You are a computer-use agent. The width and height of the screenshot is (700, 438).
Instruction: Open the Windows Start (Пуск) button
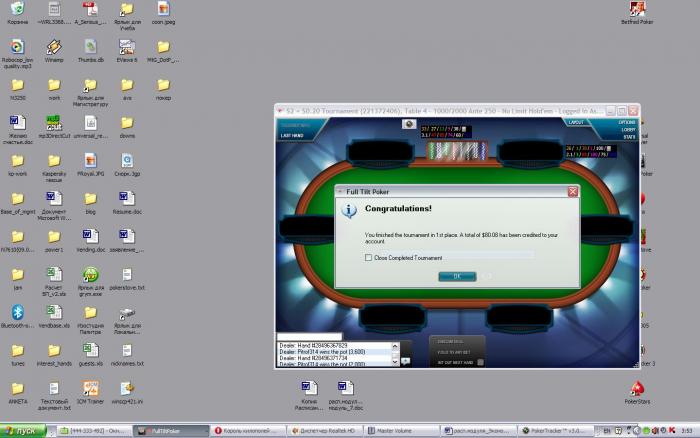[23, 431]
